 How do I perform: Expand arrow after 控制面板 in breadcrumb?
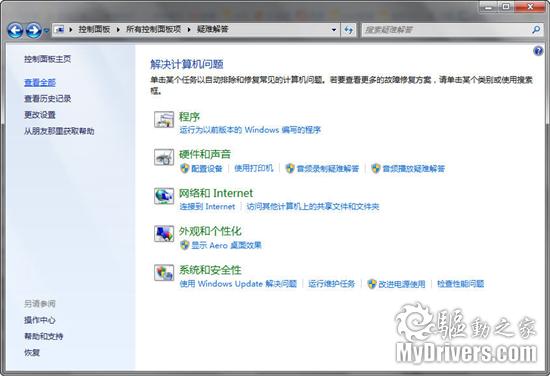click(x=118, y=29)
